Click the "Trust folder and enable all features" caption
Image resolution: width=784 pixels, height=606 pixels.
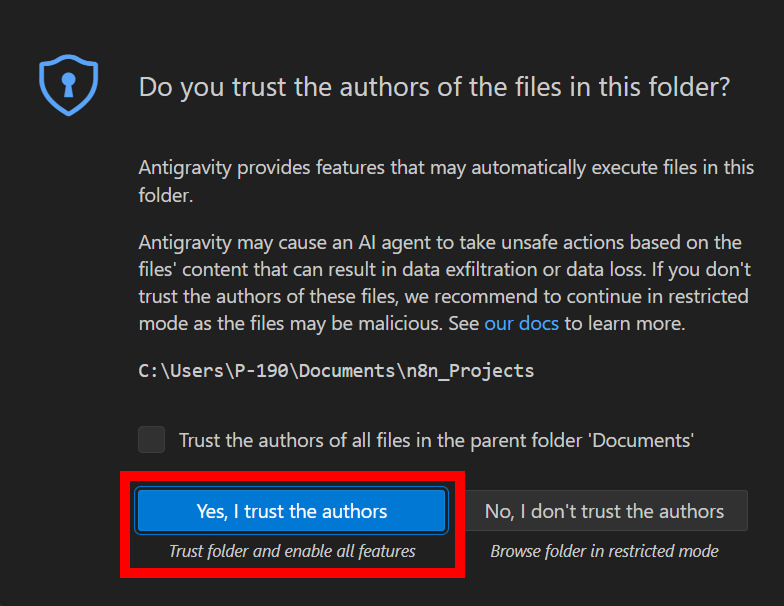coord(292,551)
